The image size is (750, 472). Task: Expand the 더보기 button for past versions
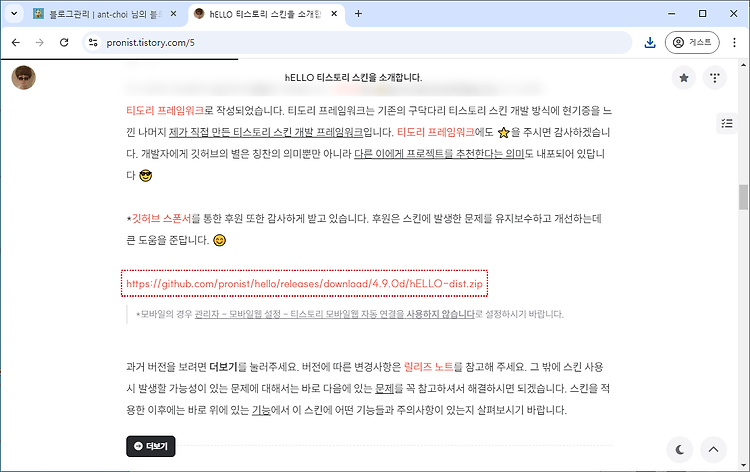pos(151,446)
